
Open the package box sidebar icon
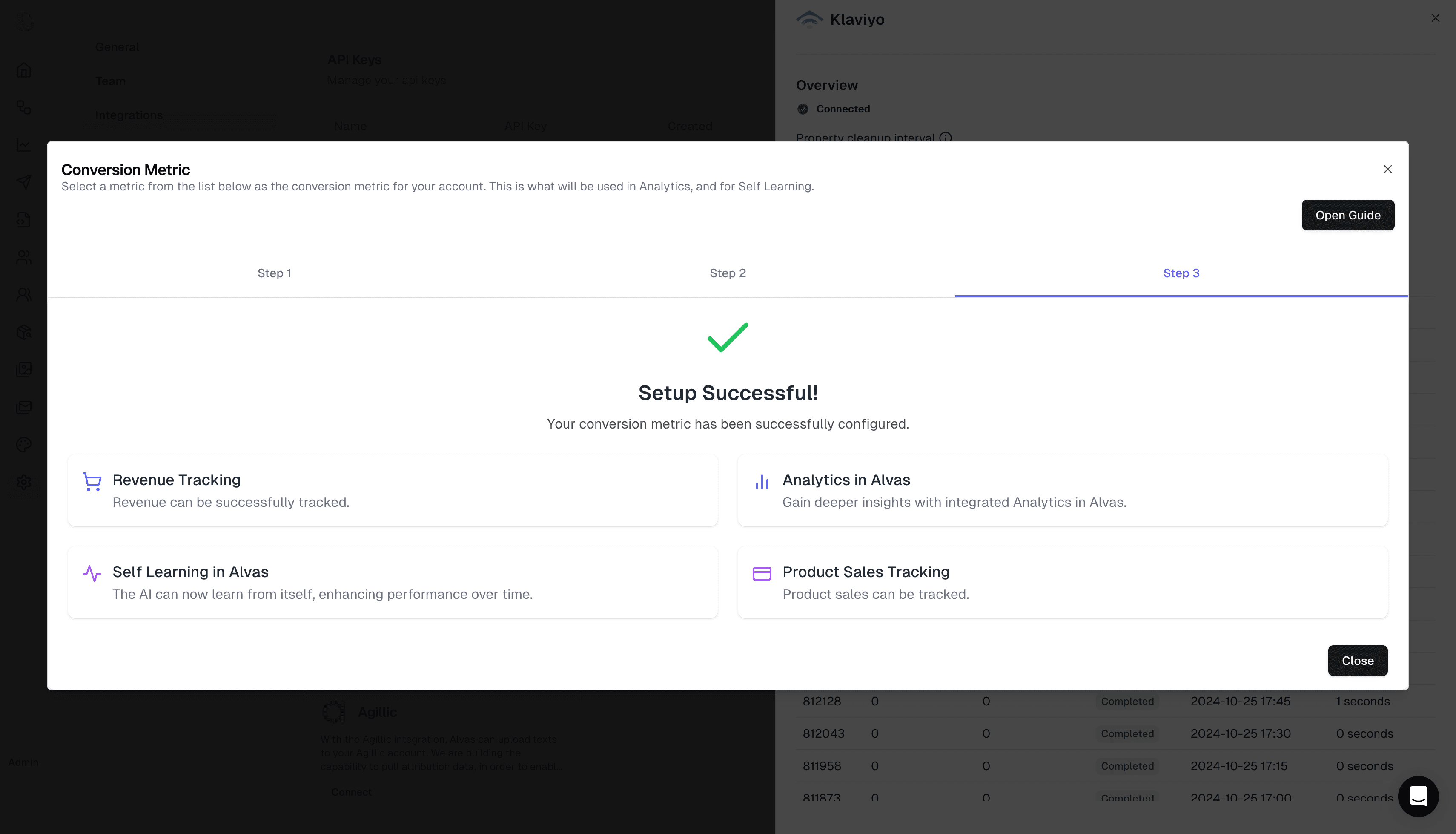23,332
